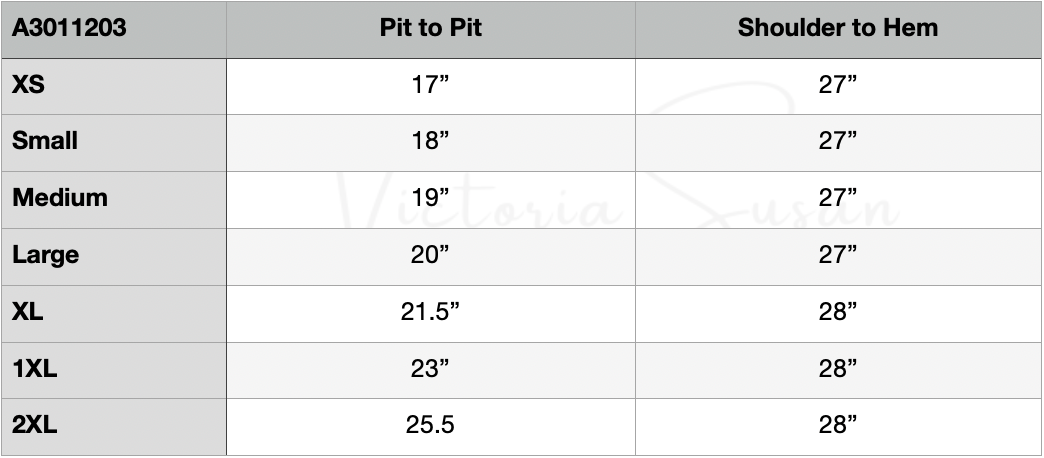Screen dimensions: 1044x458
Task: Select the 1XL row label
Action: [x=35, y=369]
